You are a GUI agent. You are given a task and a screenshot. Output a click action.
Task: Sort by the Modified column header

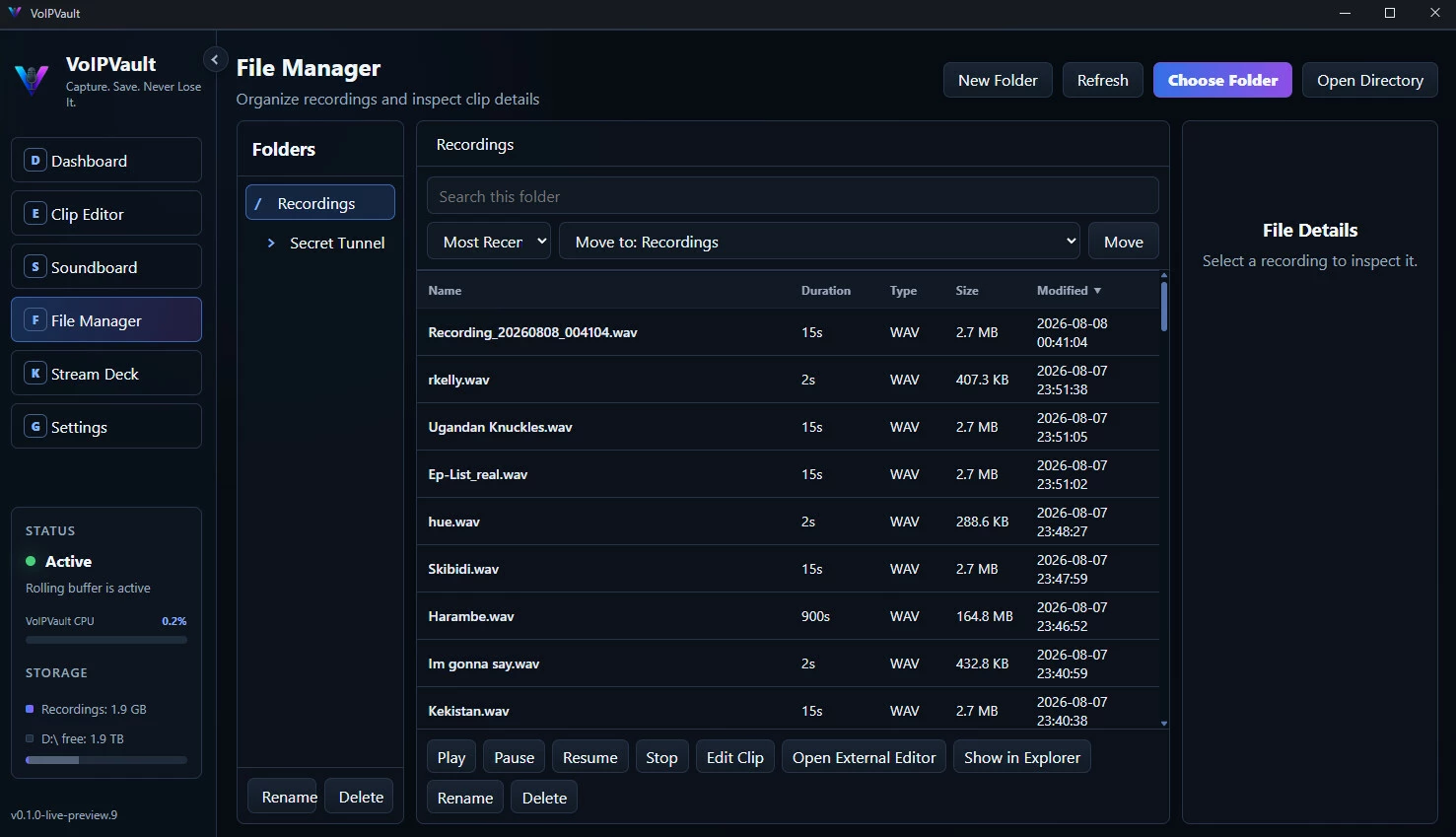click(x=1069, y=291)
